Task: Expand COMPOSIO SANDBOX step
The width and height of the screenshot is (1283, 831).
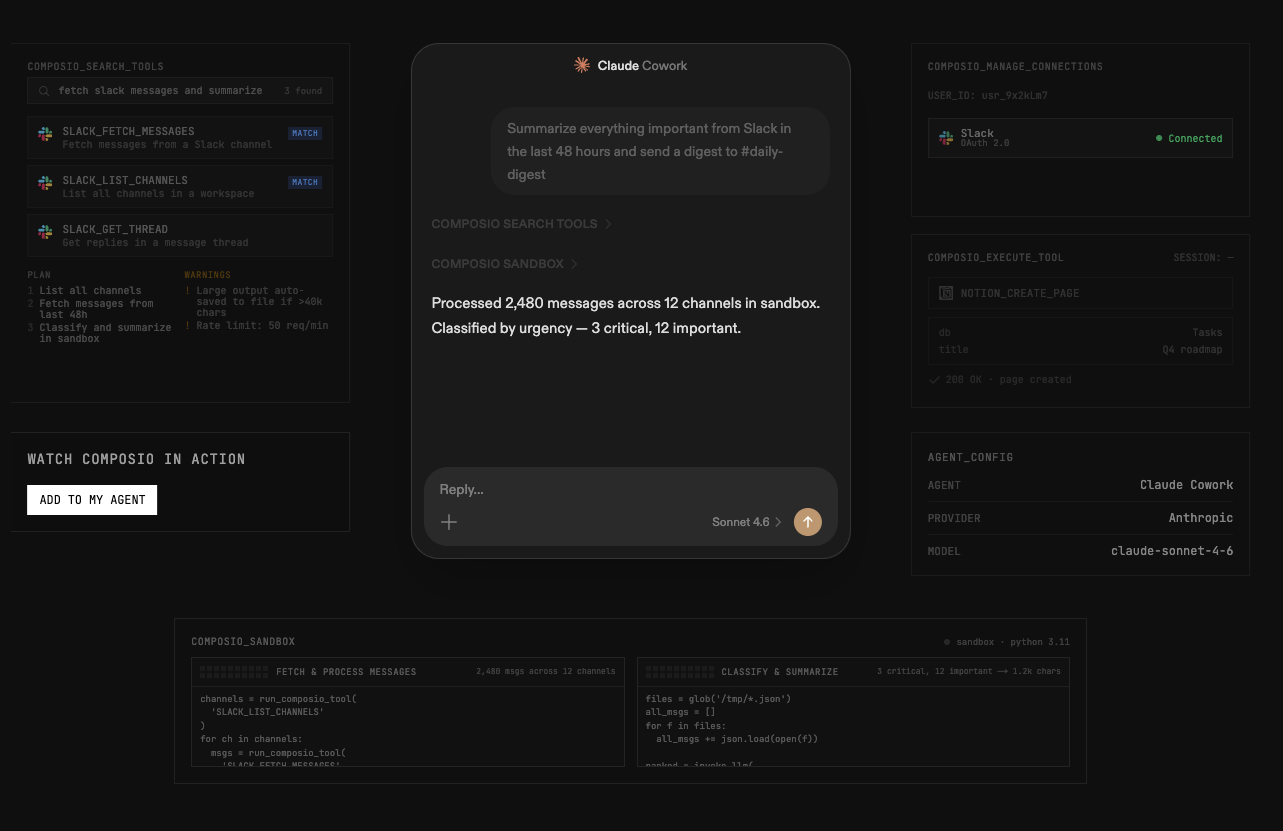Action: (505, 264)
